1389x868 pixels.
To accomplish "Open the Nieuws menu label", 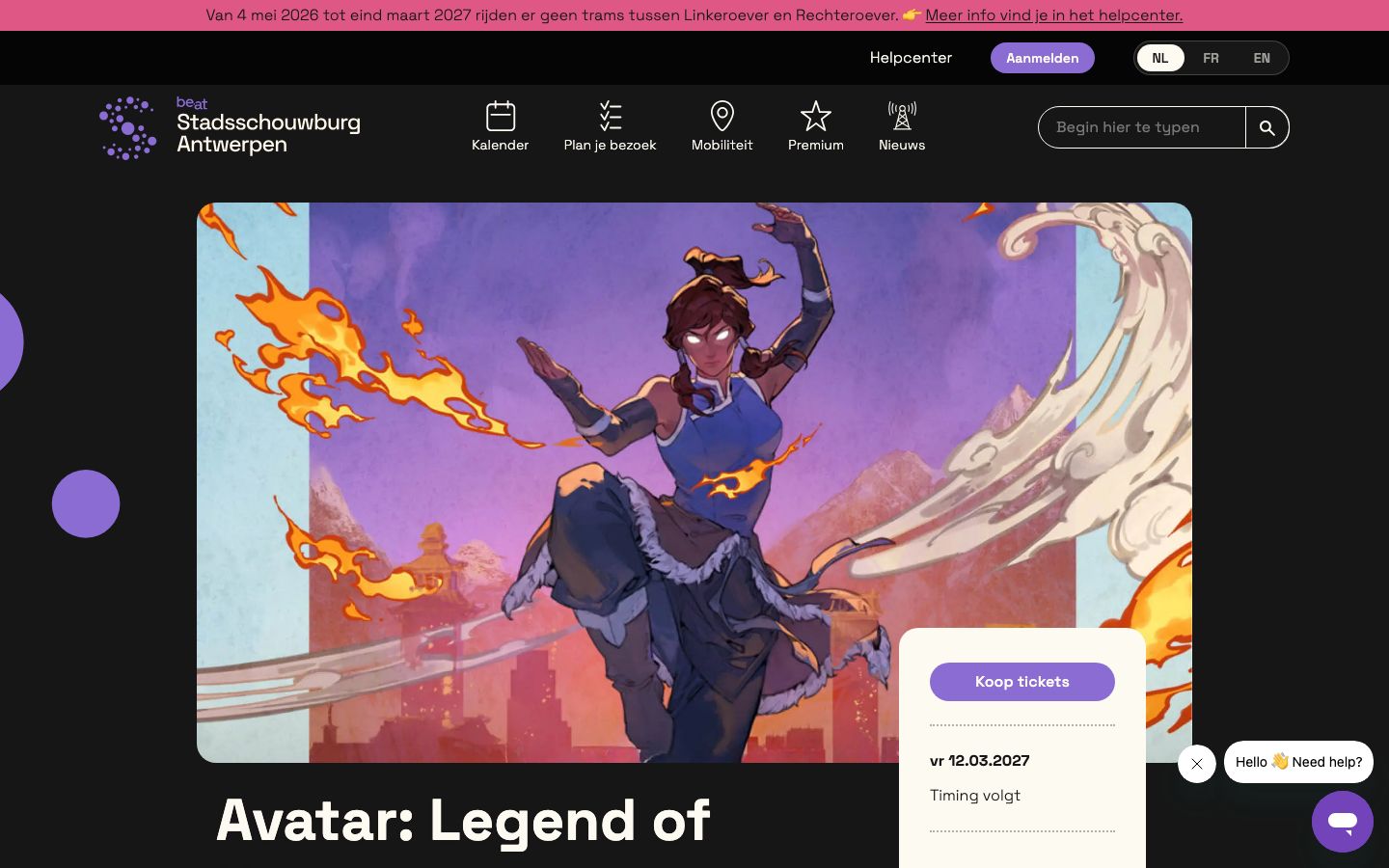I will [902, 145].
